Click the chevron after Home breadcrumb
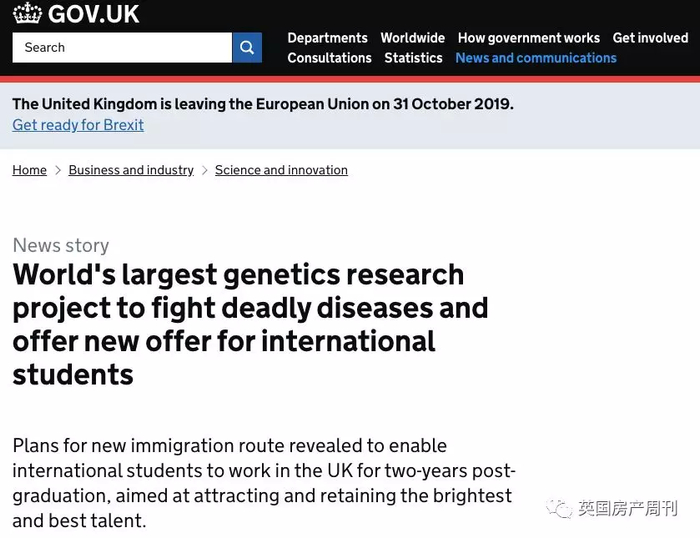 pyautogui.click(x=58, y=171)
